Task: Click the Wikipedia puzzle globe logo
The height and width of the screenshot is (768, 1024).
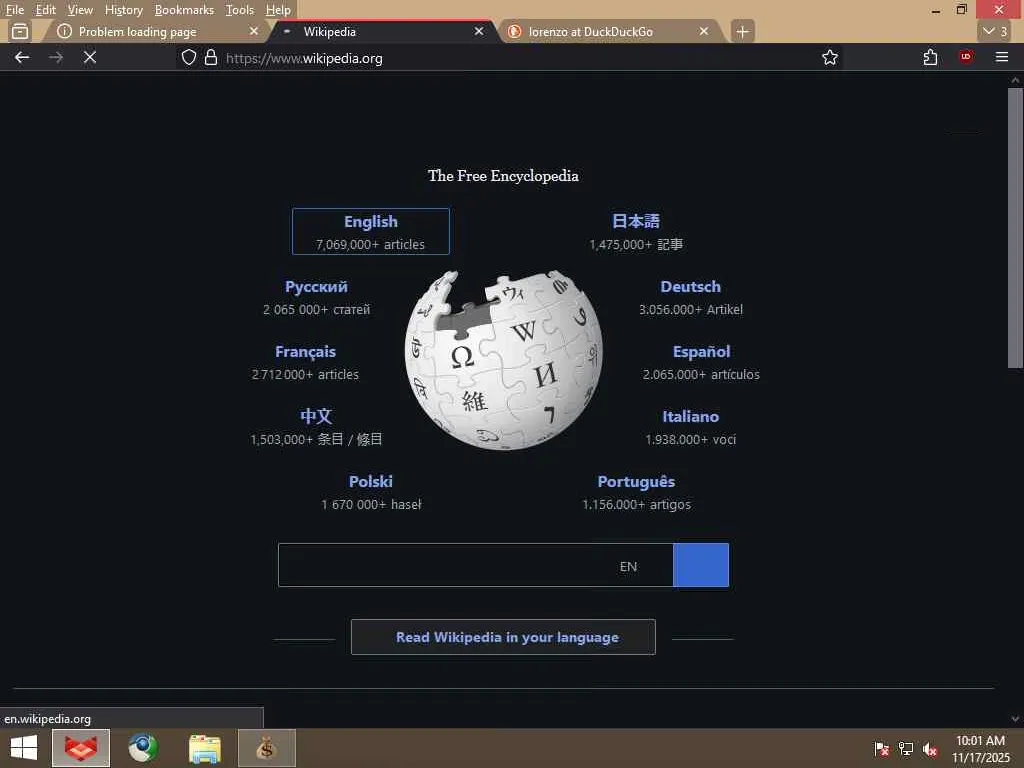Action: pos(503,360)
